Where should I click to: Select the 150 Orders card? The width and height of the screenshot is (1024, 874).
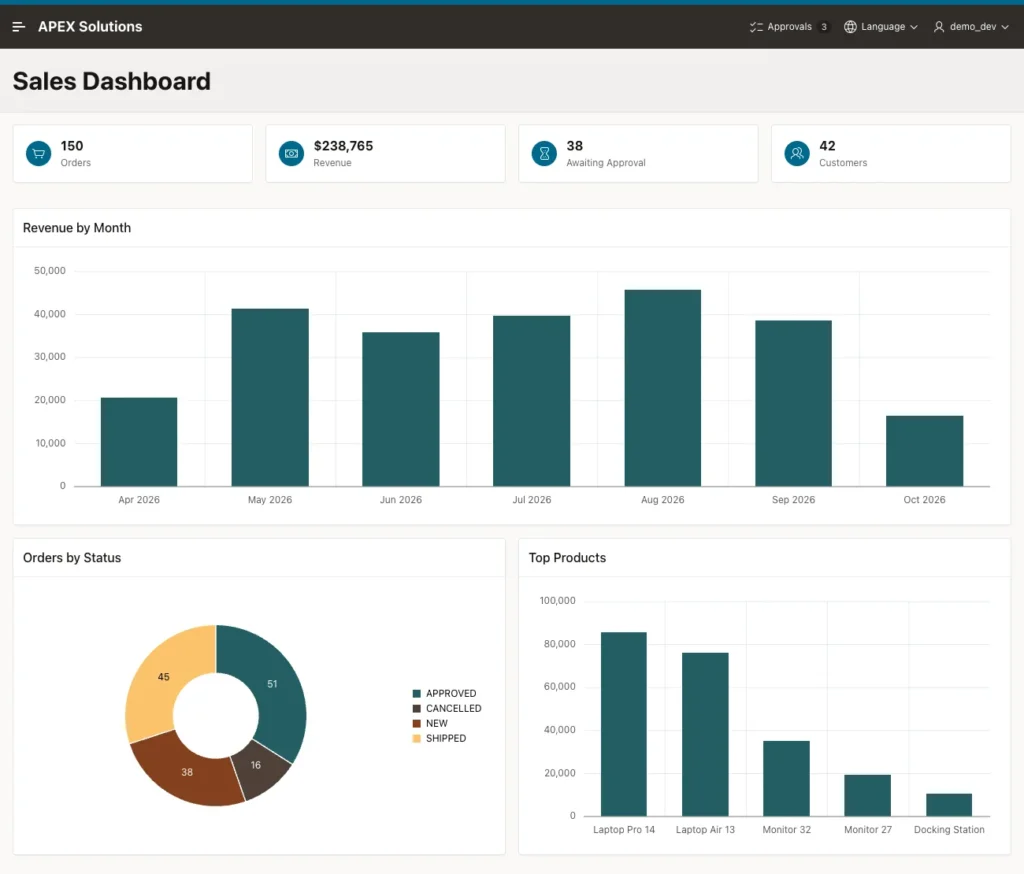(x=133, y=154)
